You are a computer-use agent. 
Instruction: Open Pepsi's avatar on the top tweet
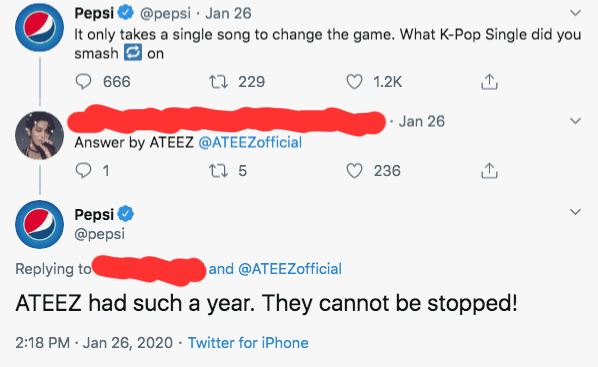[39, 27]
